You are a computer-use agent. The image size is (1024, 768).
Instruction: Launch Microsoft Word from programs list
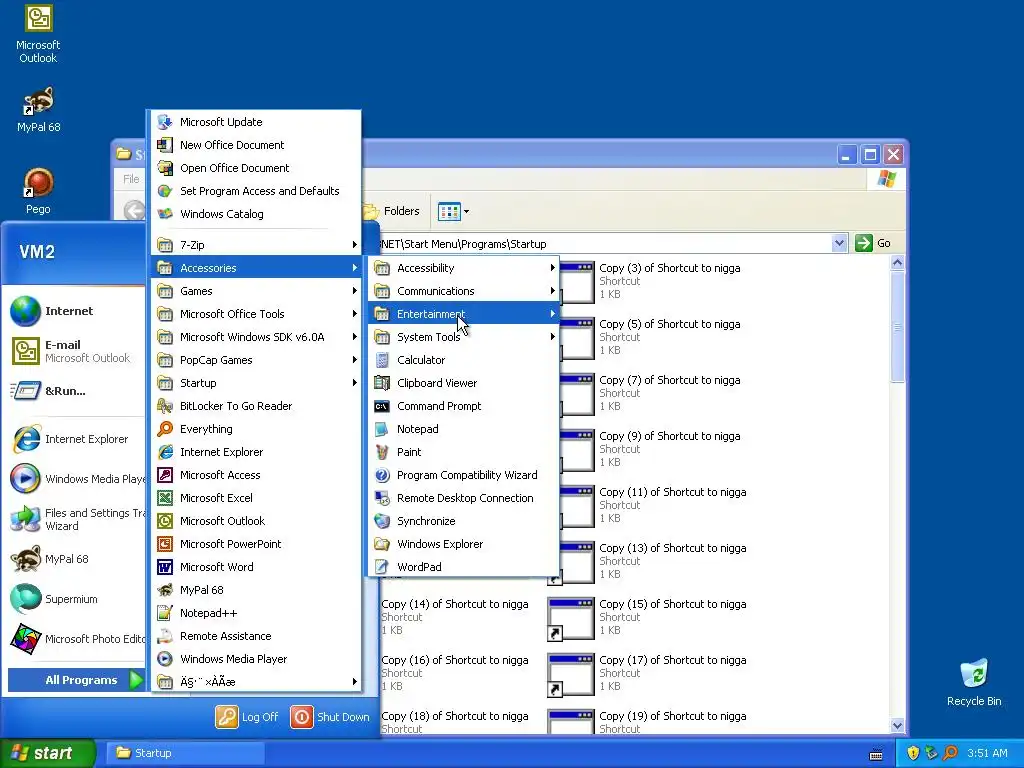click(256, 567)
